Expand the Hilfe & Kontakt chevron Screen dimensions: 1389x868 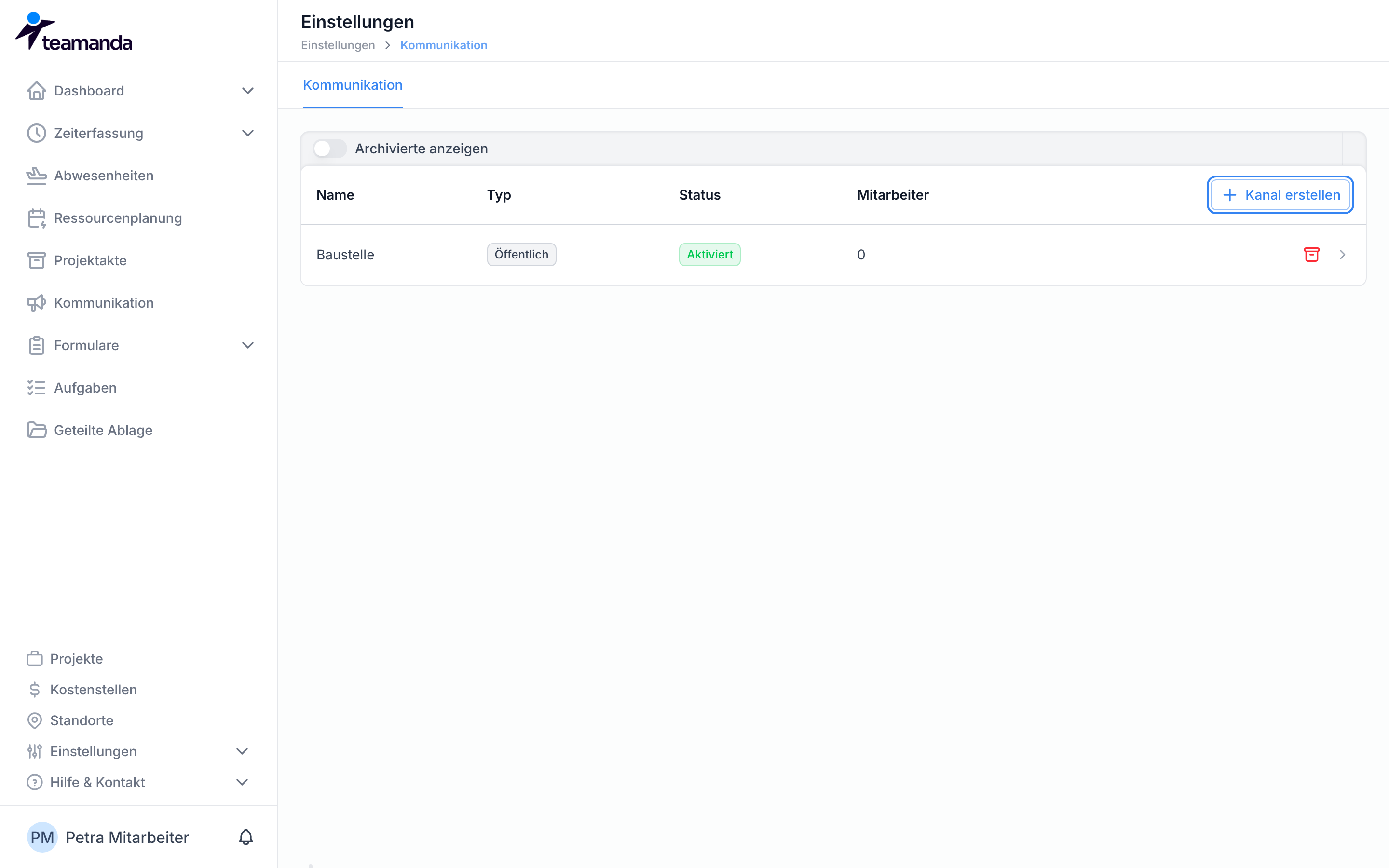point(242,783)
